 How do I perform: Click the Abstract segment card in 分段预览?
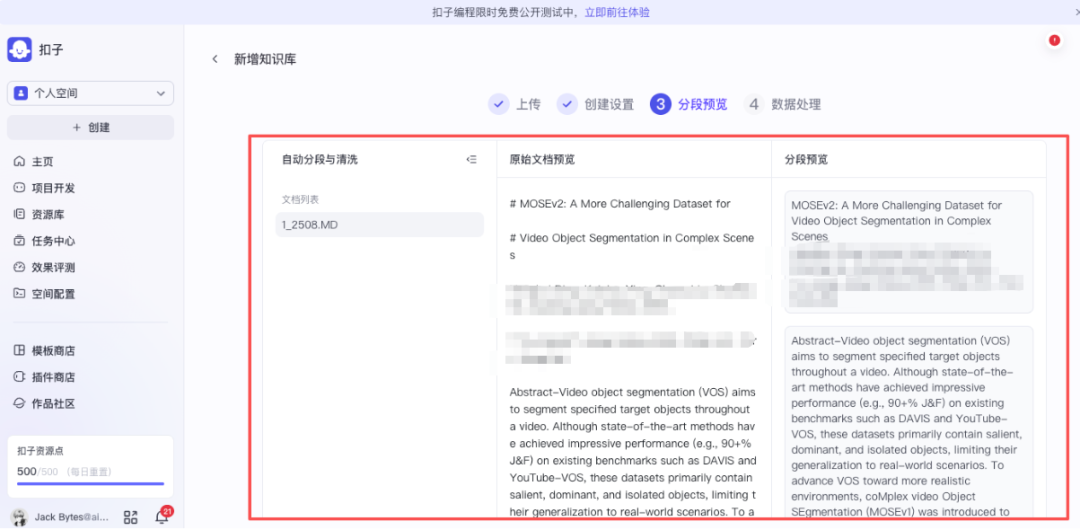[908, 422]
